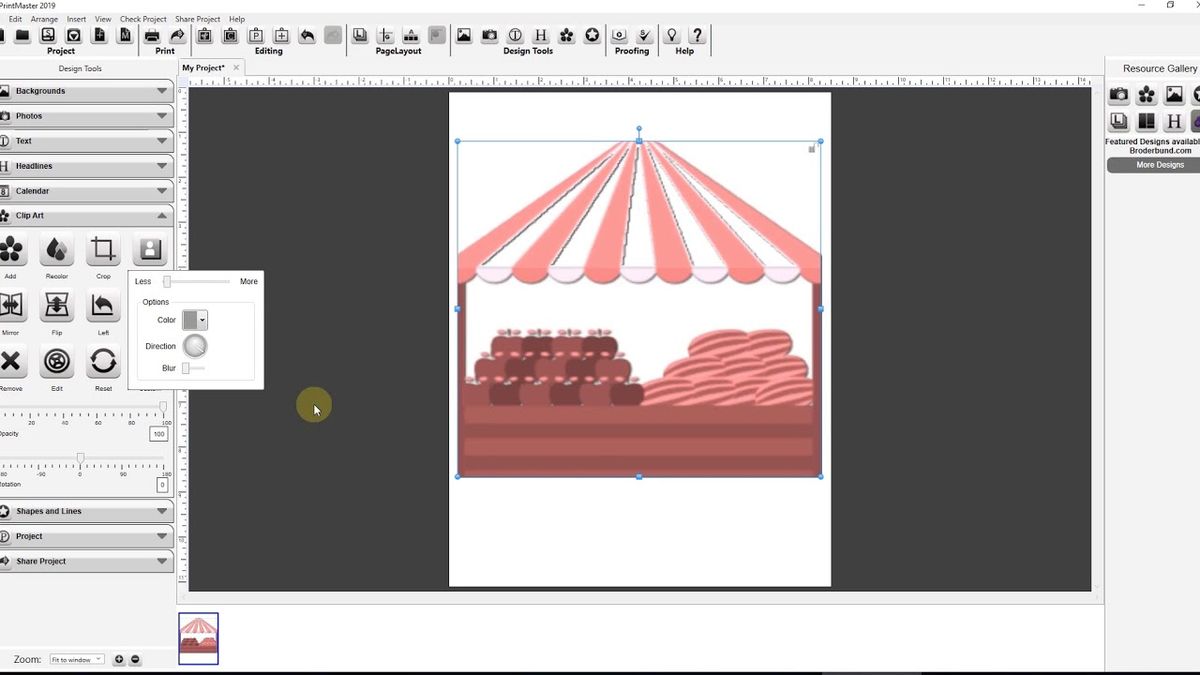Click the Less/More shadow slider handle
Image resolution: width=1200 pixels, height=675 pixels.
coord(167,282)
